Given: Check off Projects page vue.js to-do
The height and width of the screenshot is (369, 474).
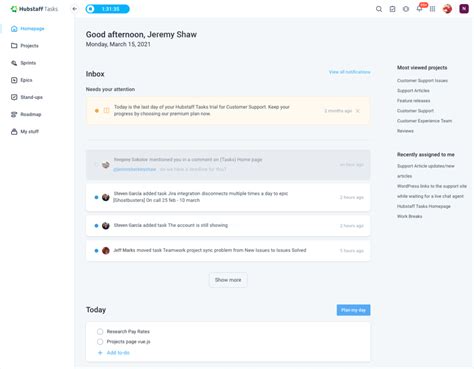Looking at the screenshot, I should tap(100, 342).
